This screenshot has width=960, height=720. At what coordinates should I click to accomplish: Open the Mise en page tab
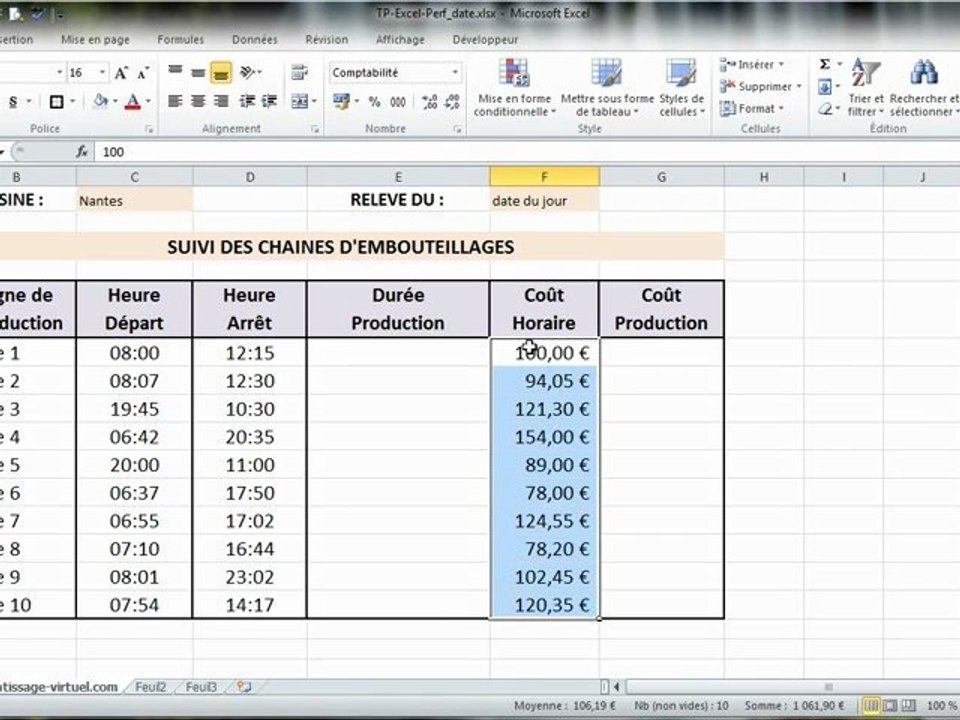[95, 39]
